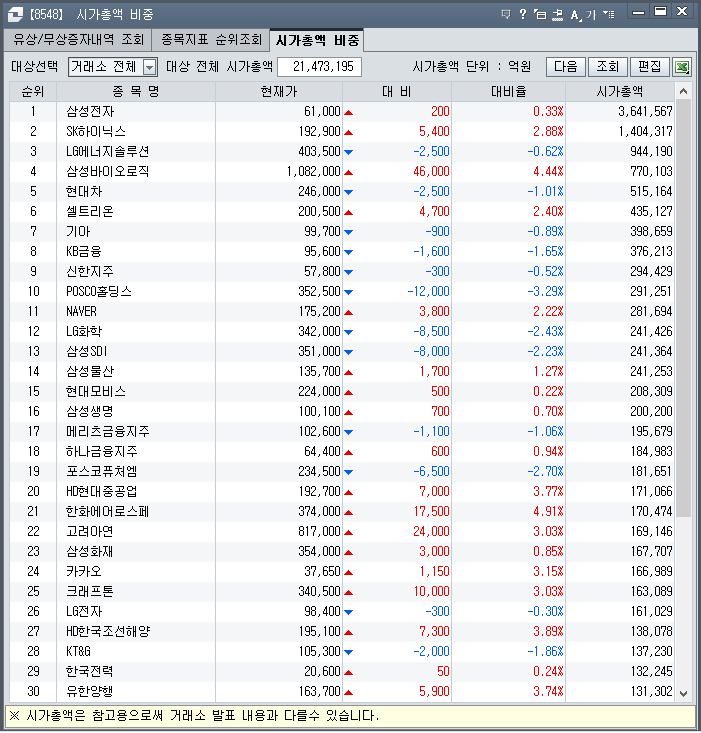Click 삼성바이오로직스 stock name

tap(107, 171)
